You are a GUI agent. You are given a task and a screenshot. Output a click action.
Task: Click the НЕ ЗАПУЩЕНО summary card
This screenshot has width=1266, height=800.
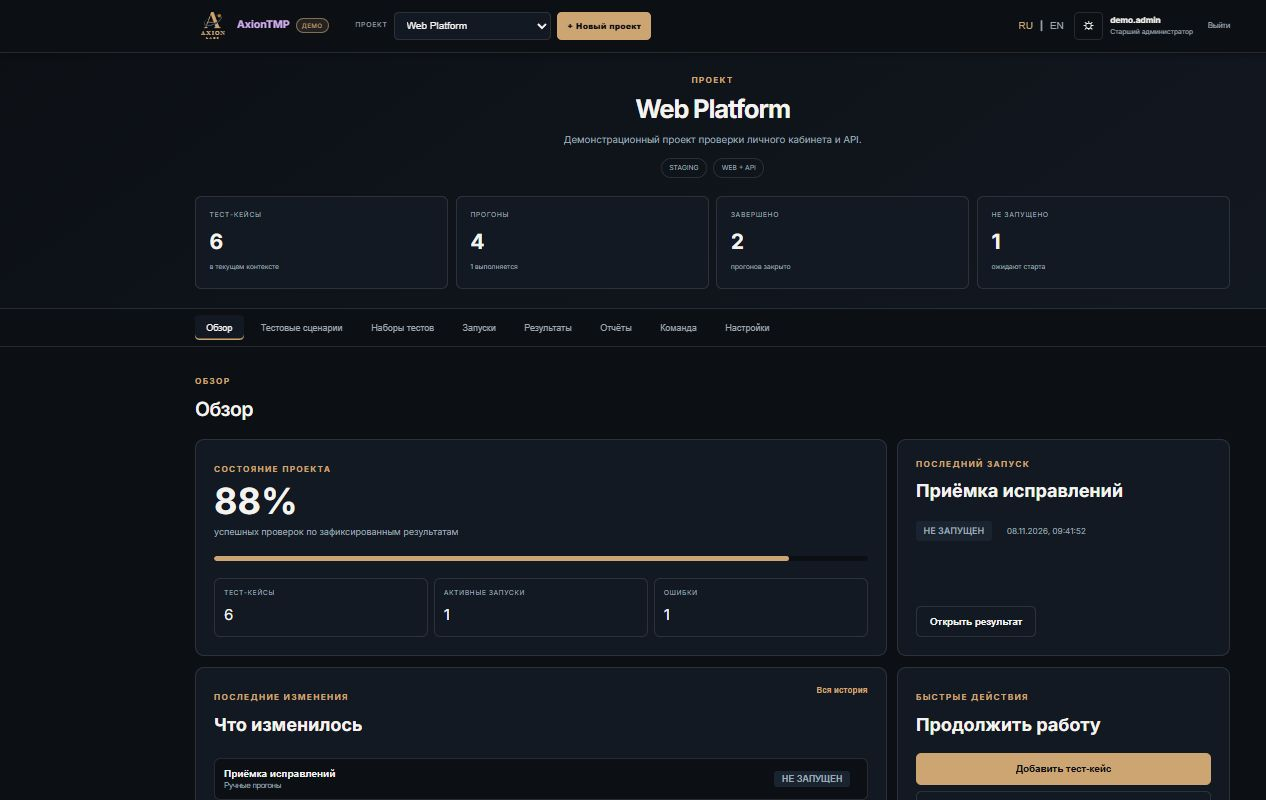1103,242
